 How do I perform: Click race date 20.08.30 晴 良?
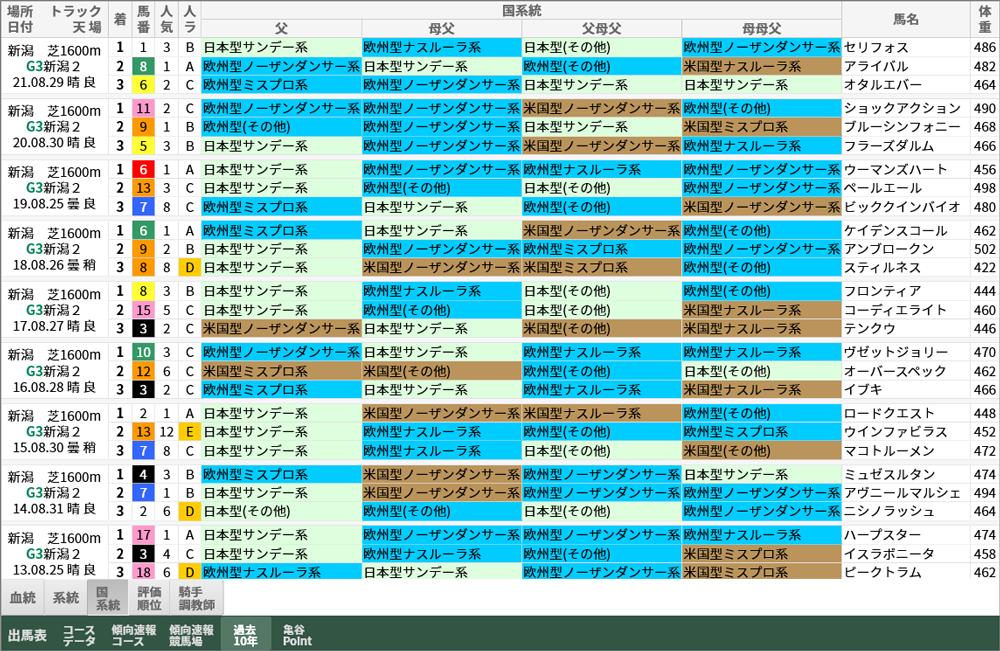tap(54, 143)
